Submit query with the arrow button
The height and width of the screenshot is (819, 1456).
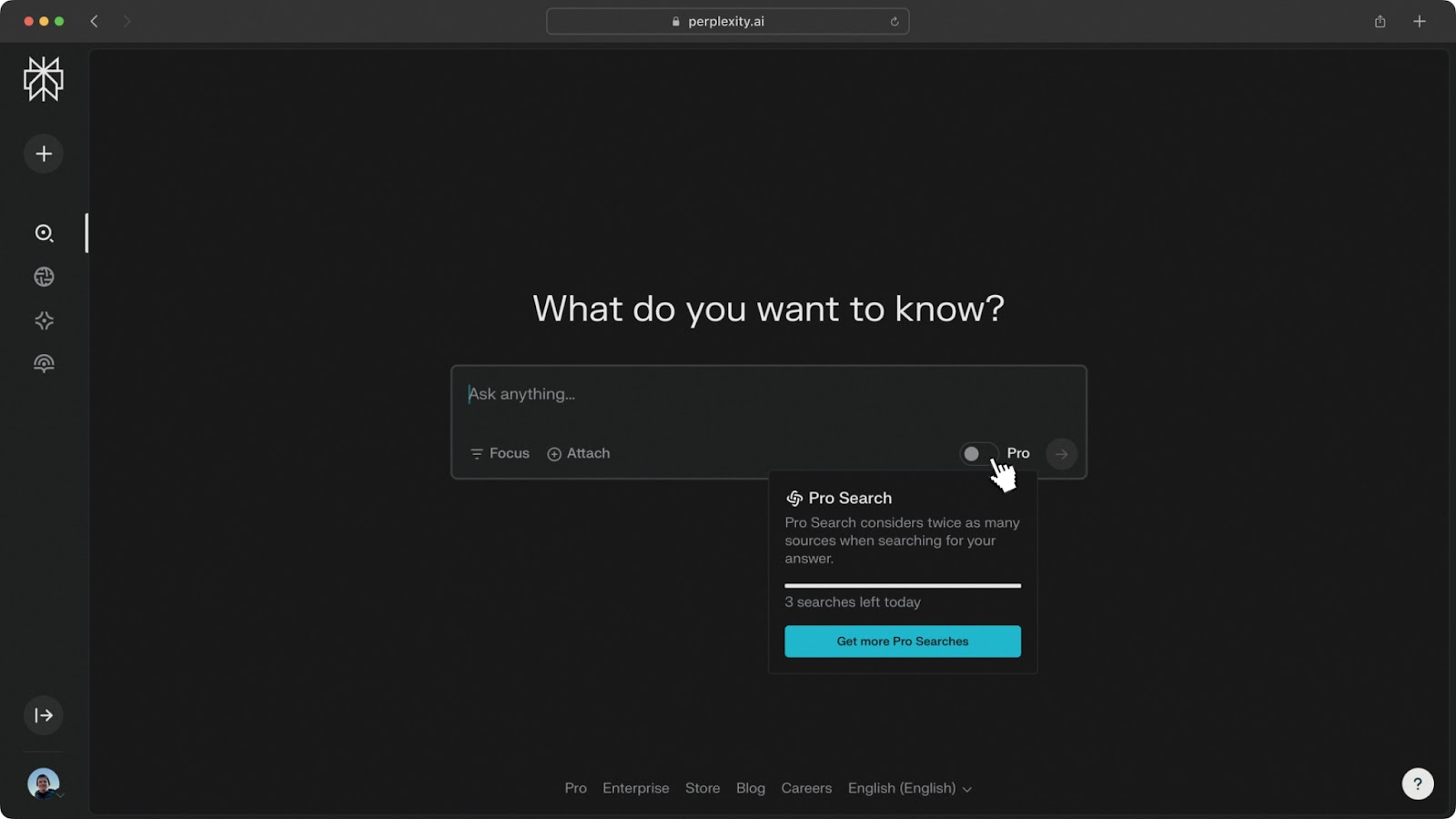click(1061, 453)
